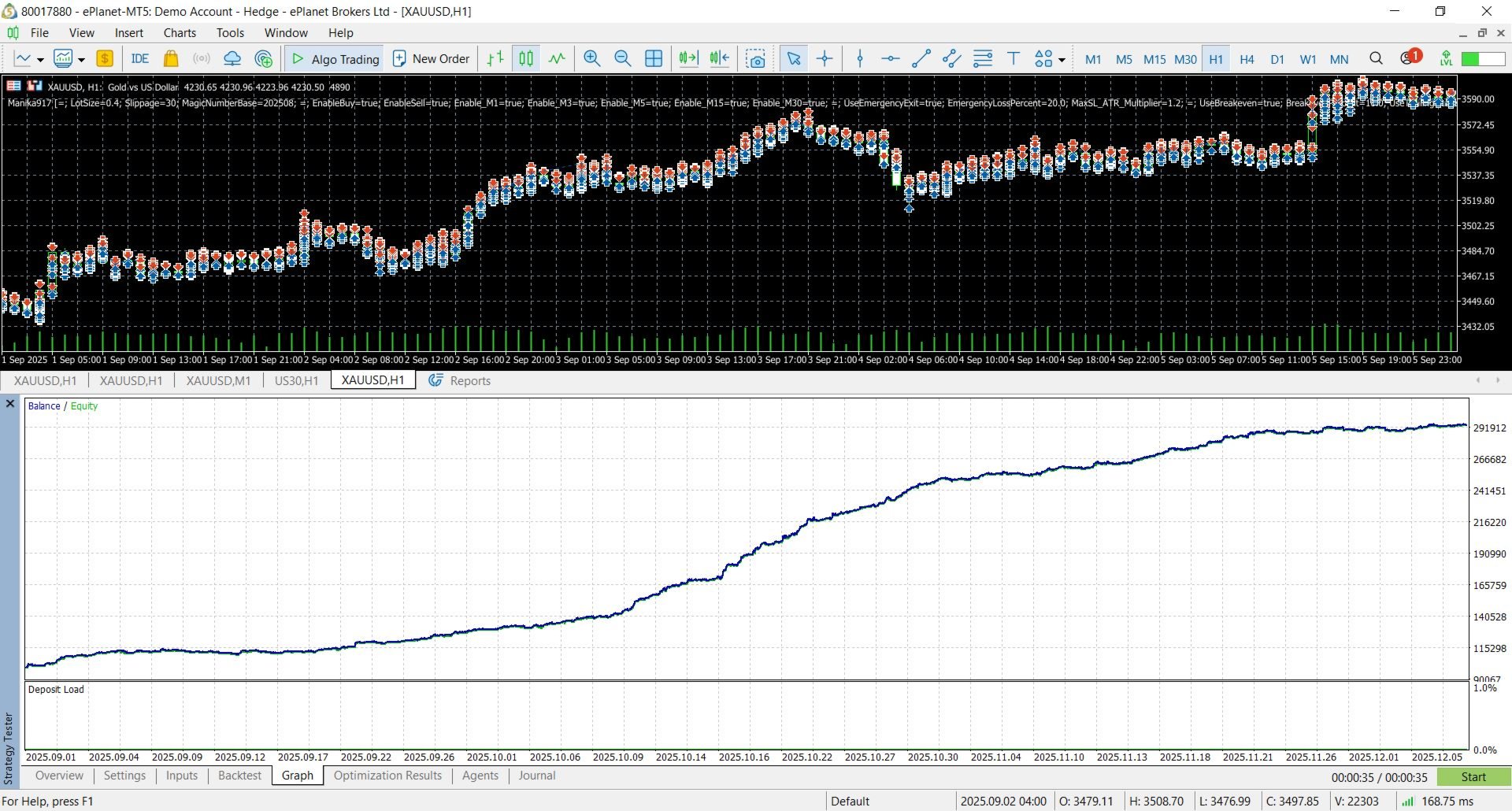Open the MetaEditor IDE
The height and width of the screenshot is (811, 1512).
pos(140,59)
